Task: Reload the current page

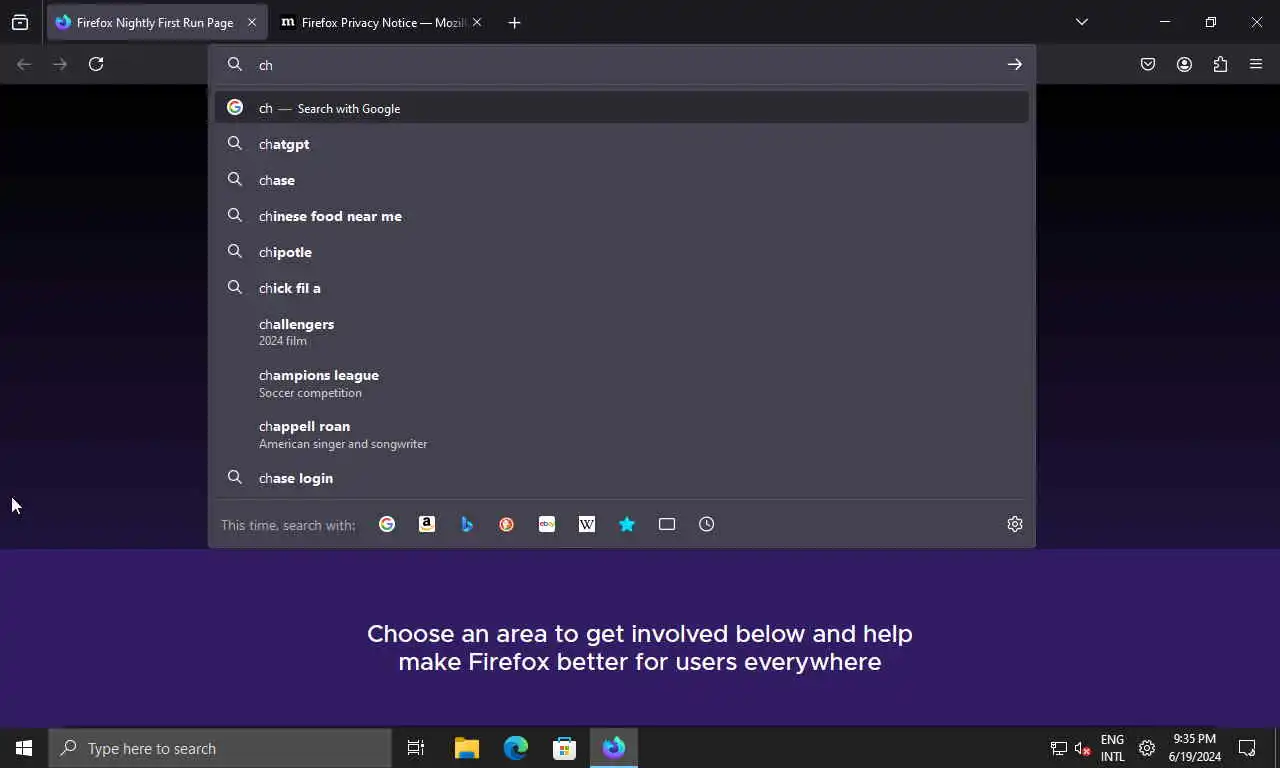Action: point(96,64)
